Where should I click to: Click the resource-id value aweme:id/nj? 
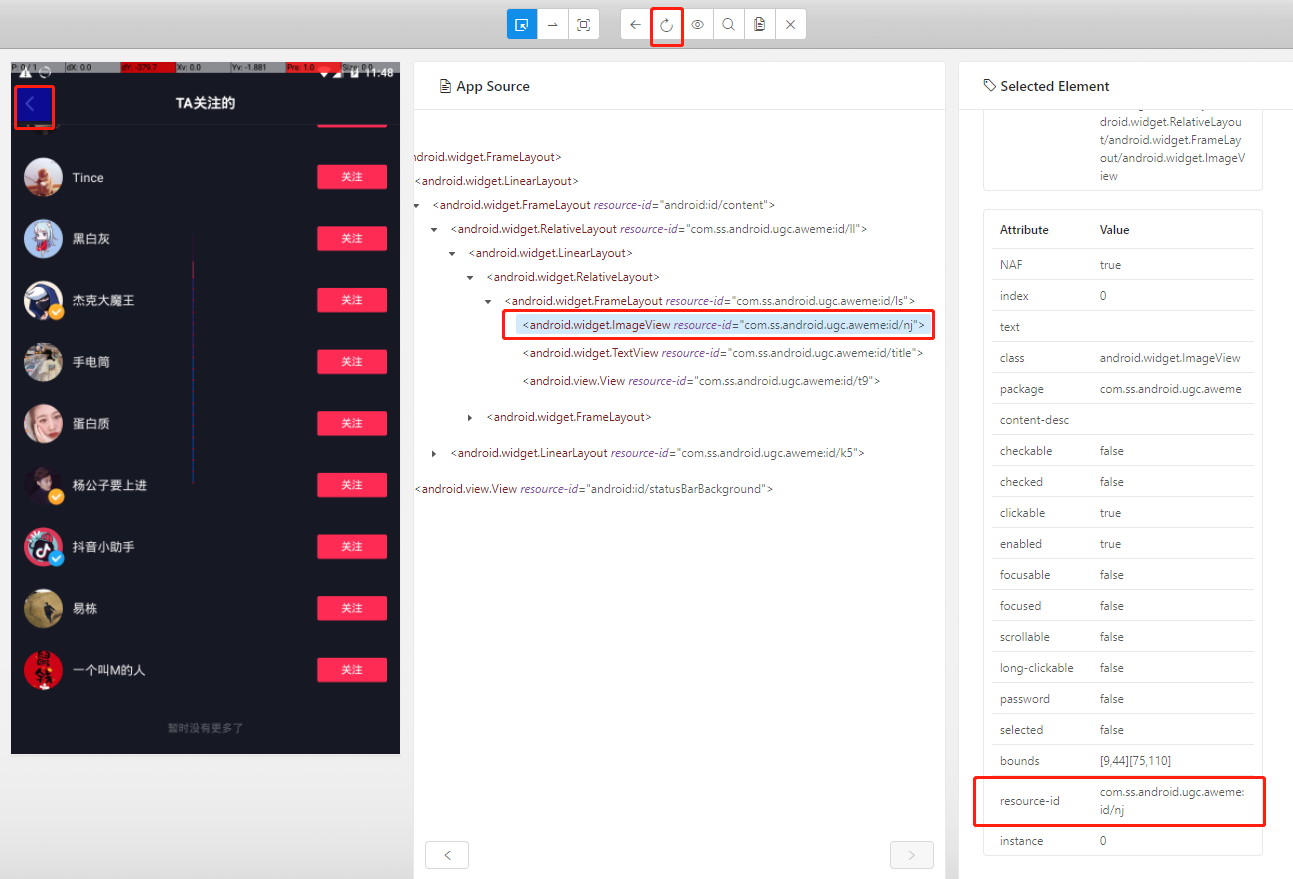(1171, 801)
